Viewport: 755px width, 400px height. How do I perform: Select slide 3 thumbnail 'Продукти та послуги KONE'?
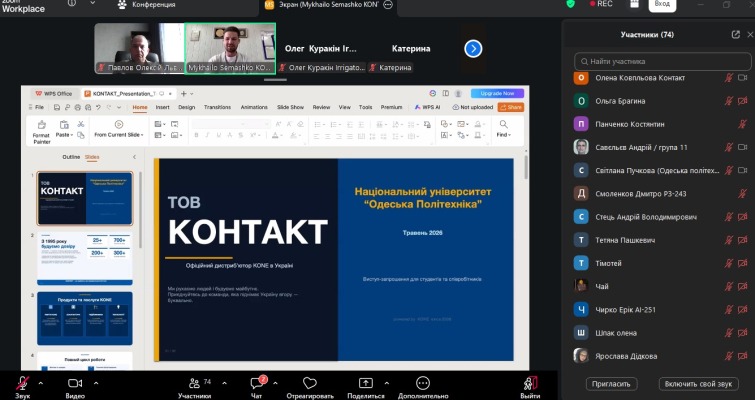85,318
